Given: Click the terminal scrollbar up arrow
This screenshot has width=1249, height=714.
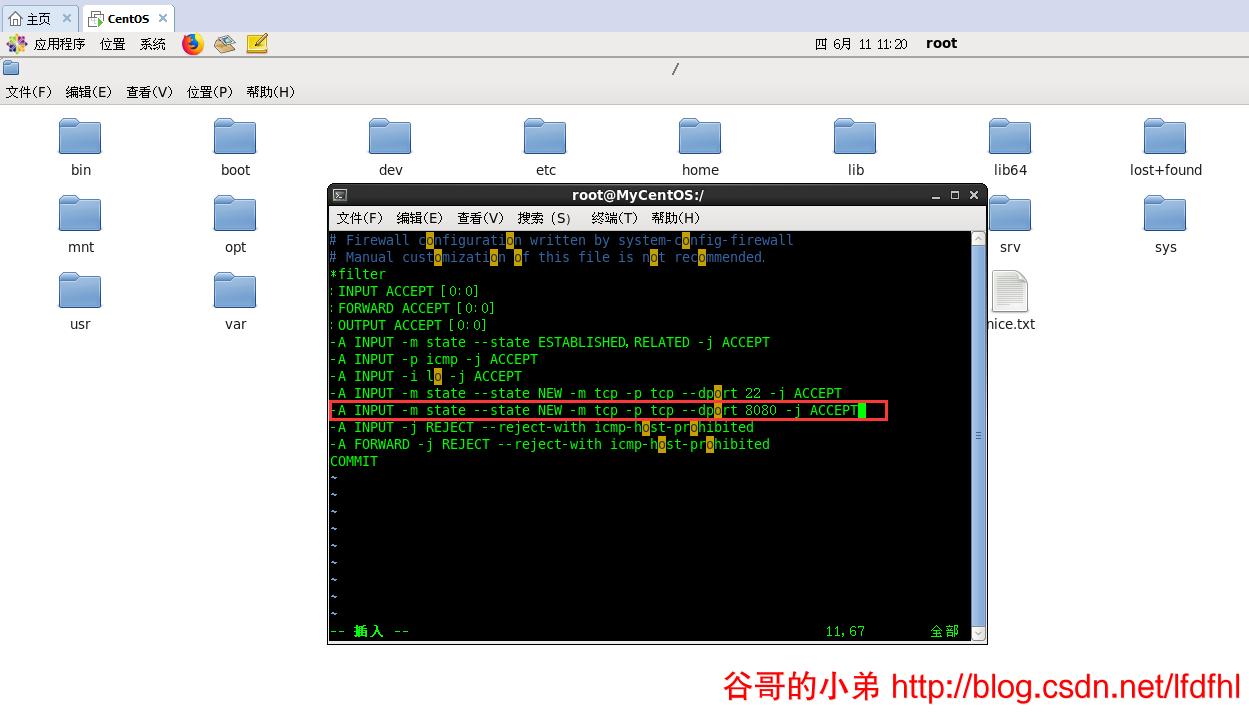Looking at the screenshot, I should coord(979,240).
